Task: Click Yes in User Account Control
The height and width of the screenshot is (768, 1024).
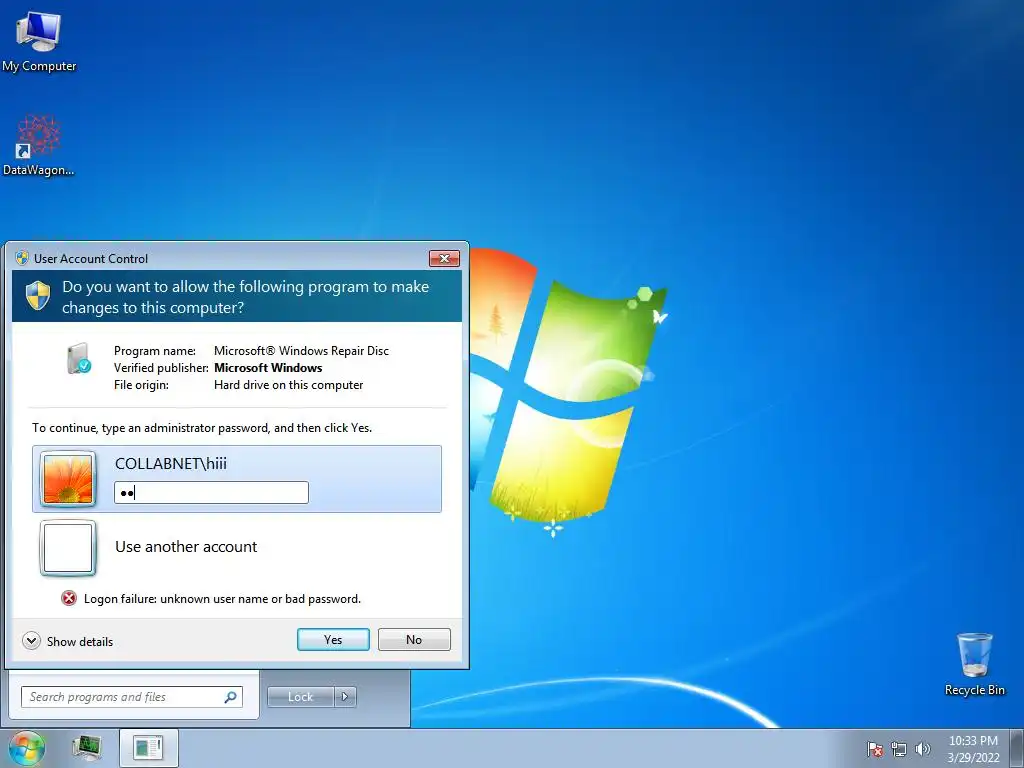Action: click(x=333, y=639)
